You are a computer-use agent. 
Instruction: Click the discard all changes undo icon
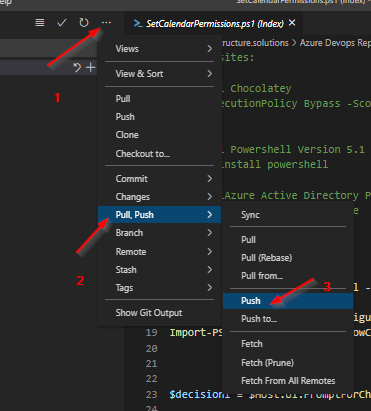click(77, 68)
